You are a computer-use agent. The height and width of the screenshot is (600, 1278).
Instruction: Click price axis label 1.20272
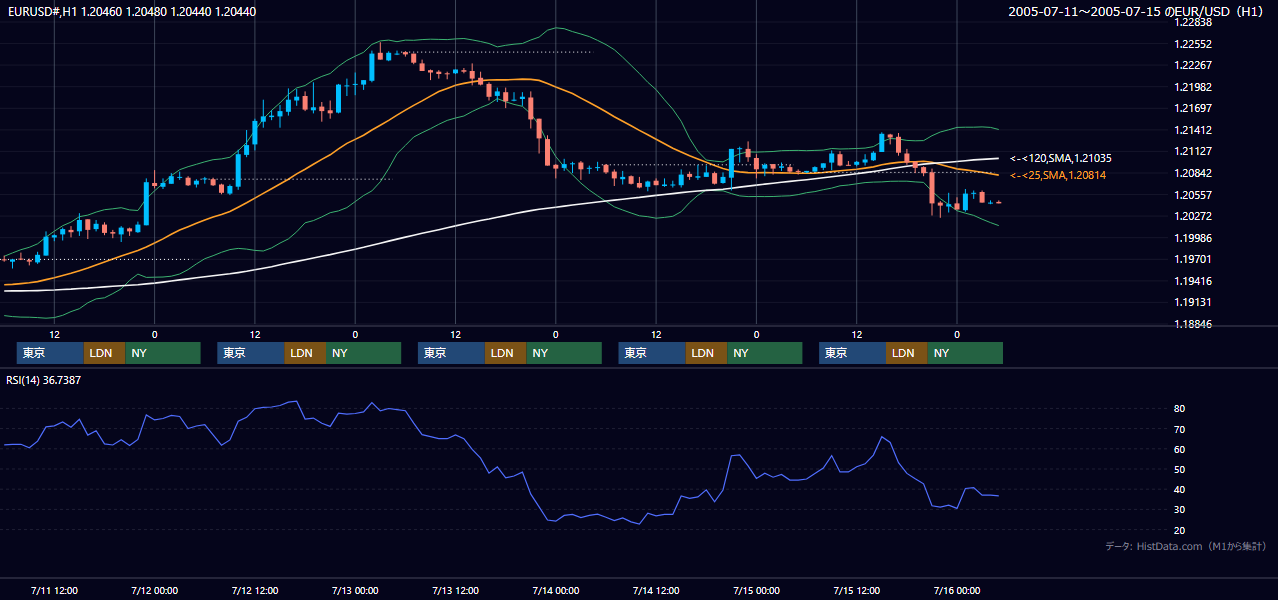pos(1193,216)
